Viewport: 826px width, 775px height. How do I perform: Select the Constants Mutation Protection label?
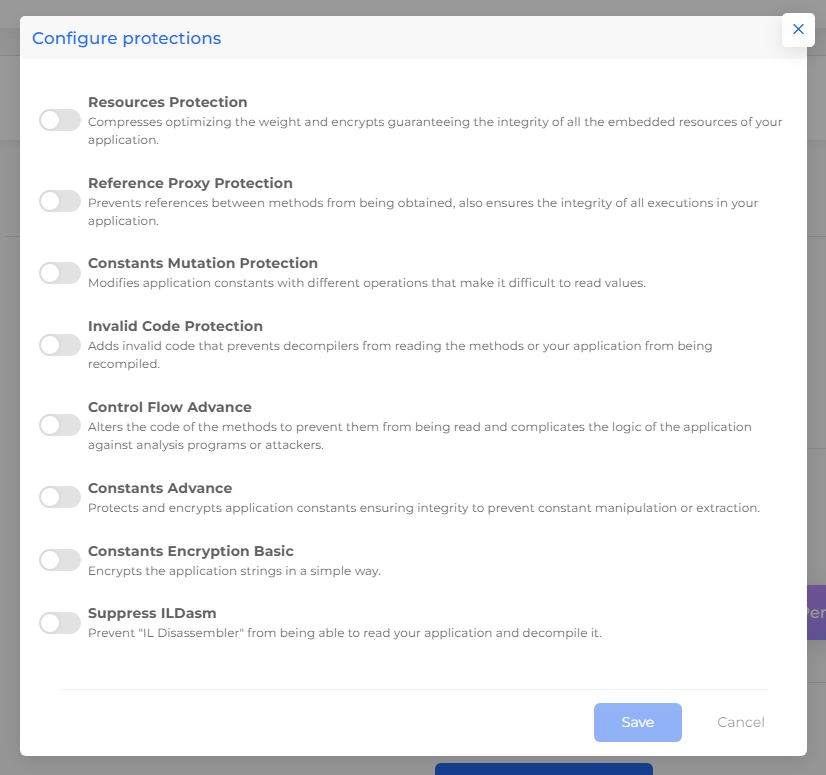point(202,263)
